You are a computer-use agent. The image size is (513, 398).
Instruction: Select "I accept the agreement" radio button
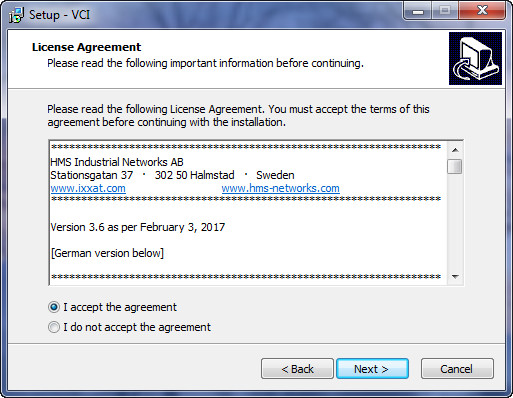point(54,307)
